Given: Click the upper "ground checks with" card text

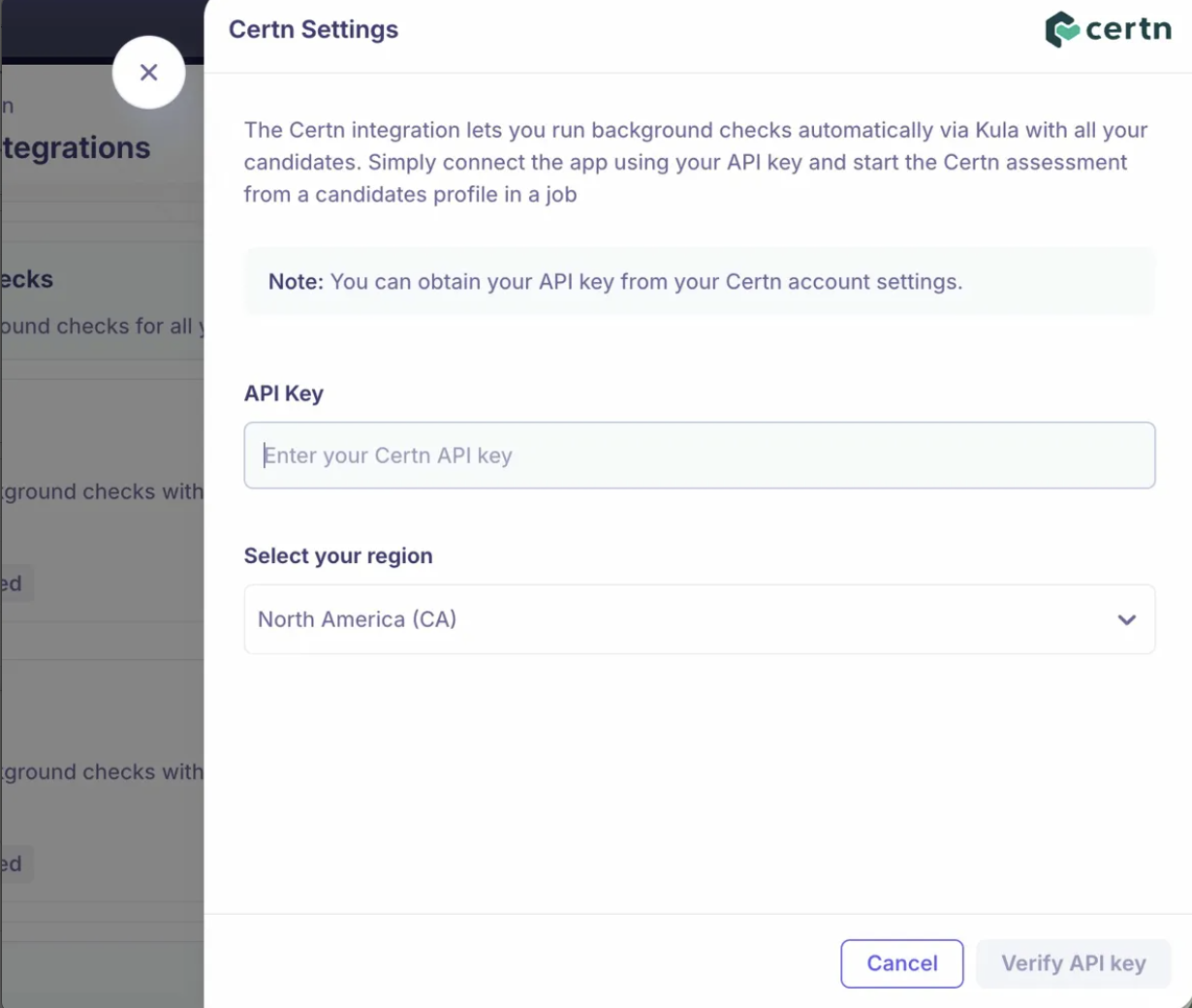Looking at the screenshot, I should coord(104,492).
